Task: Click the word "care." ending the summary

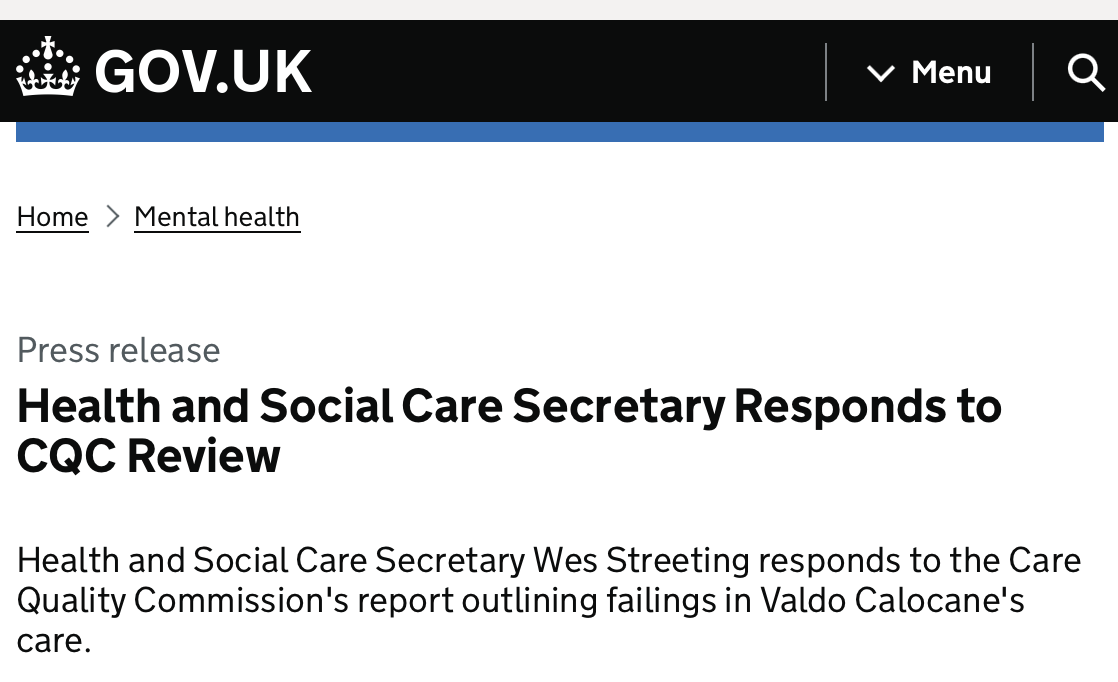Action: 54,641
